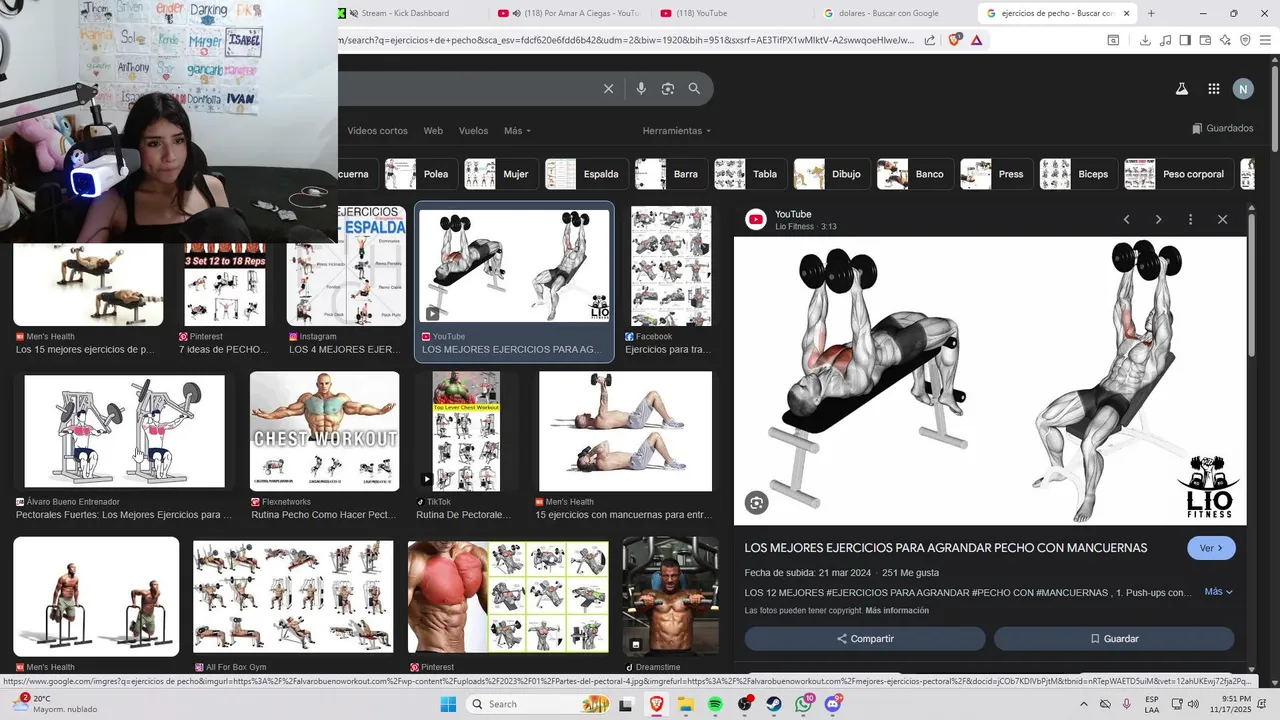Filter images by the Press chip

[x=996, y=174]
